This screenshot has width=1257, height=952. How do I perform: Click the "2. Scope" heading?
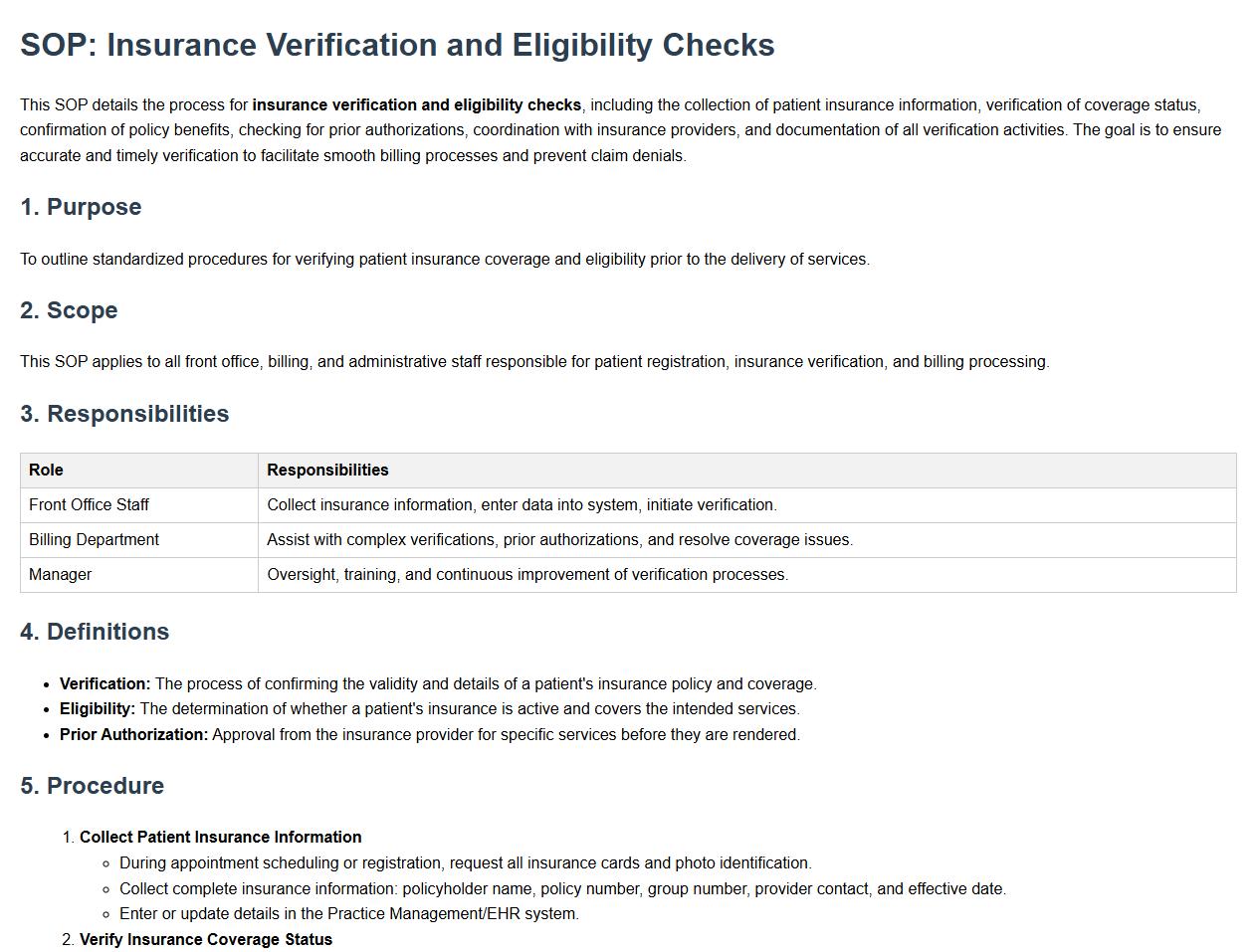click(69, 310)
